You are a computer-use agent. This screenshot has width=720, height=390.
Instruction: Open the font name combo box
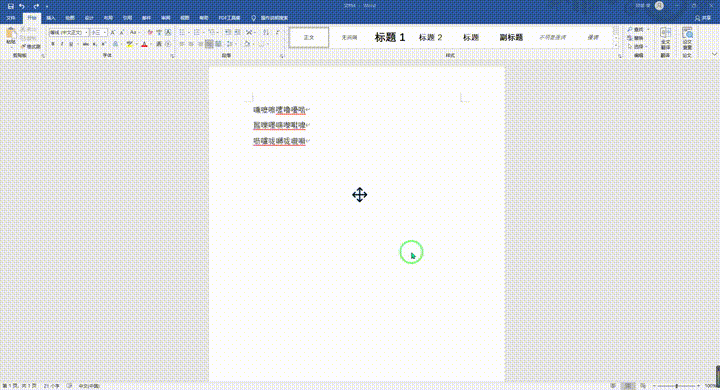tap(69, 33)
